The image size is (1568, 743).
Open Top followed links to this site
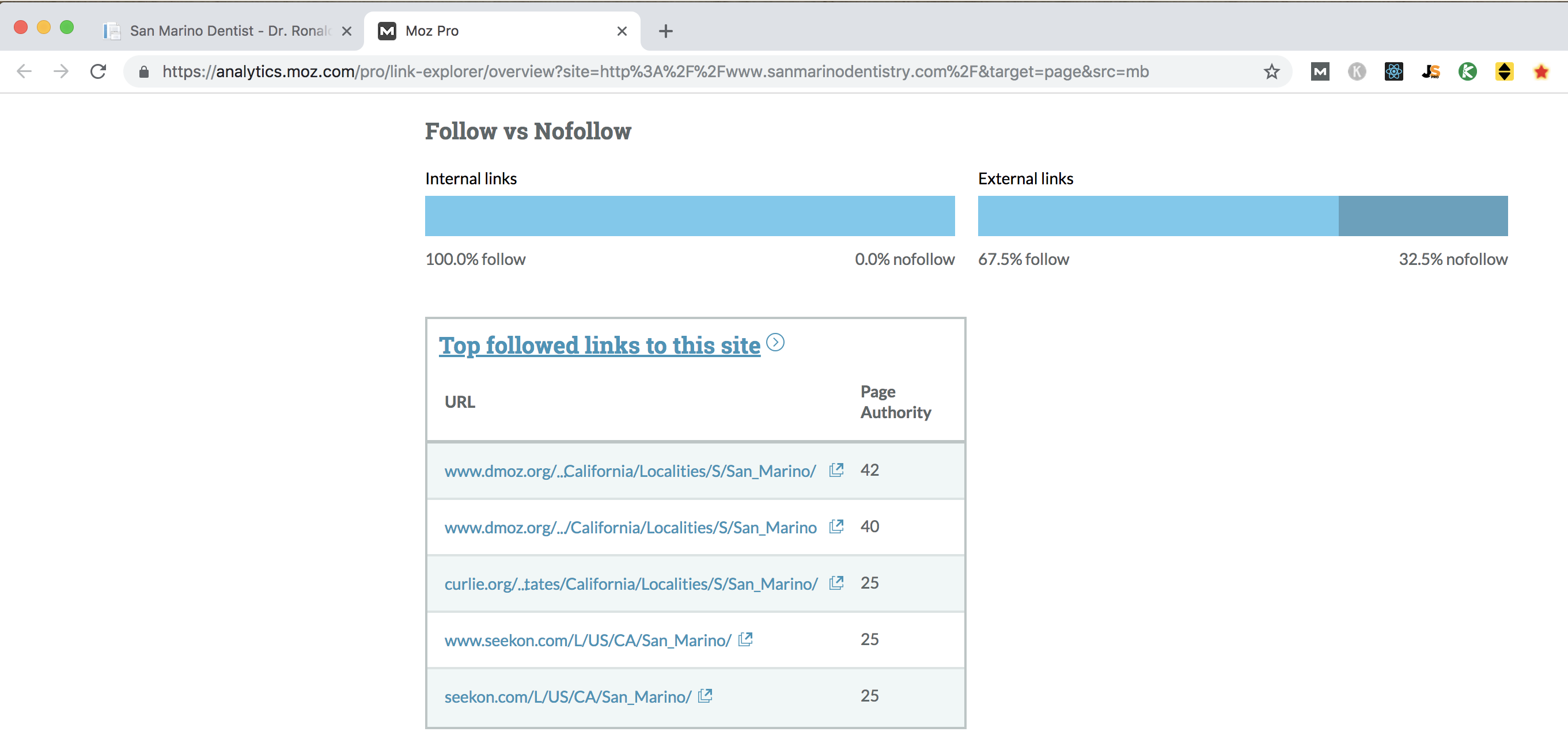pyautogui.click(x=600, y=345)
